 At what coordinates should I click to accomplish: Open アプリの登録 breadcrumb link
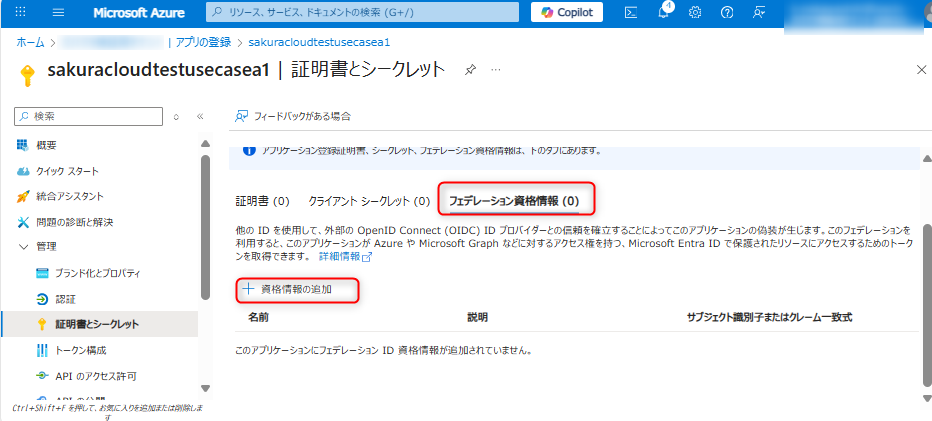(203, 42)
